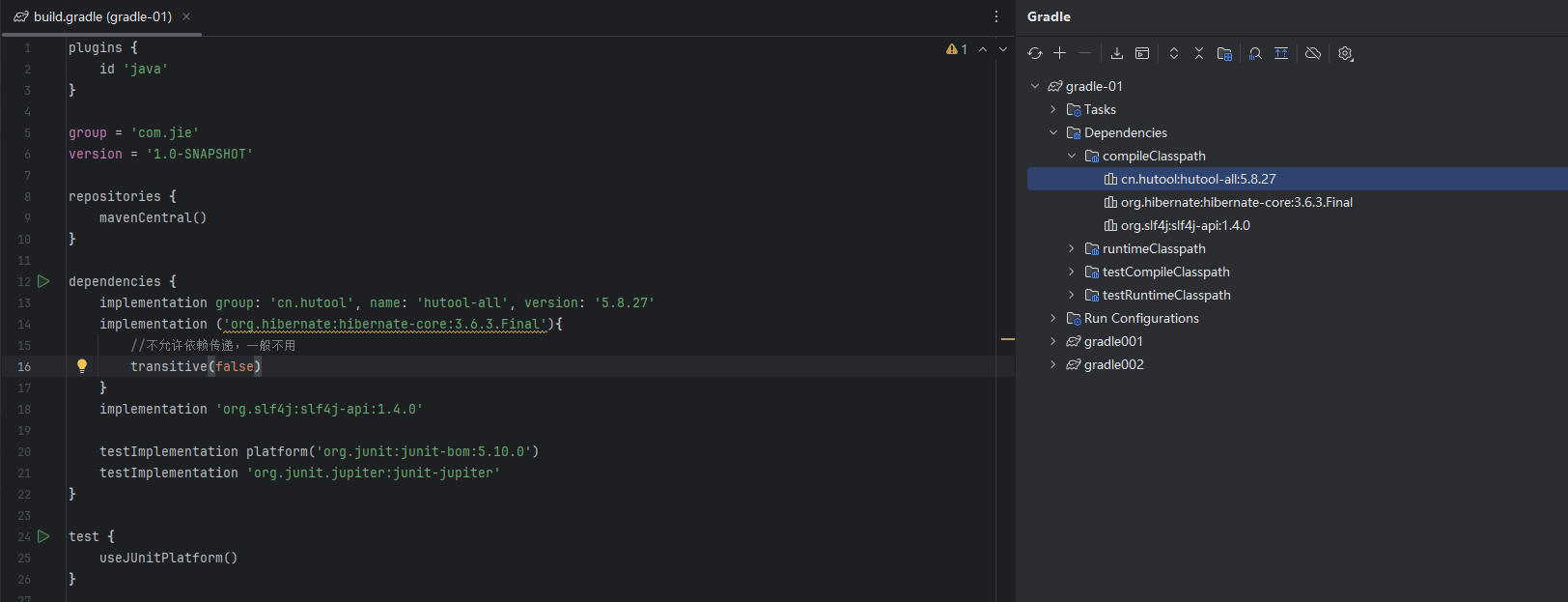Expand all nodes in Gradle tree
Image resolution: width=1568 pixels, height=602 pixels.
[x=1174, y=53]
